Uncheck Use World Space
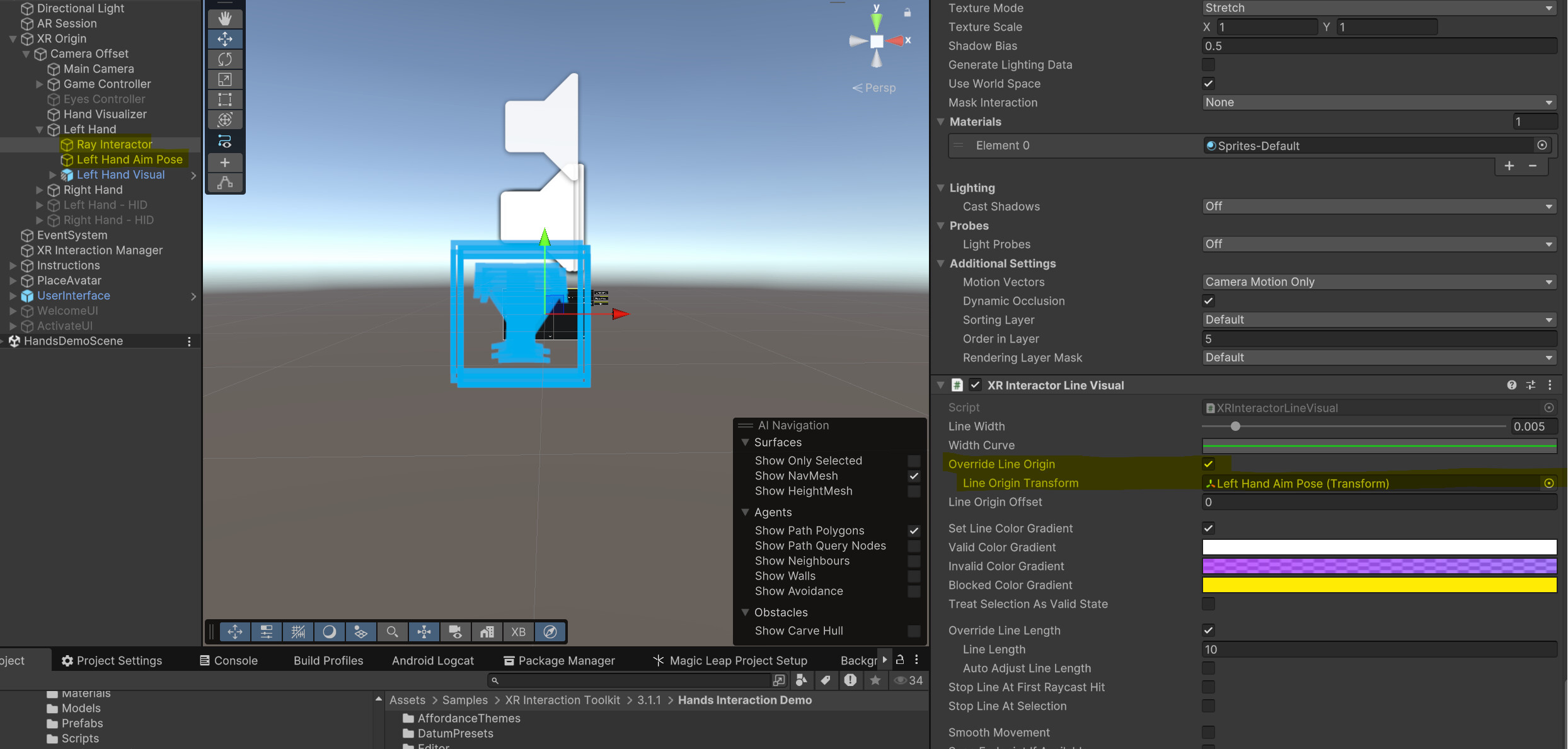 pos(1208,83)
